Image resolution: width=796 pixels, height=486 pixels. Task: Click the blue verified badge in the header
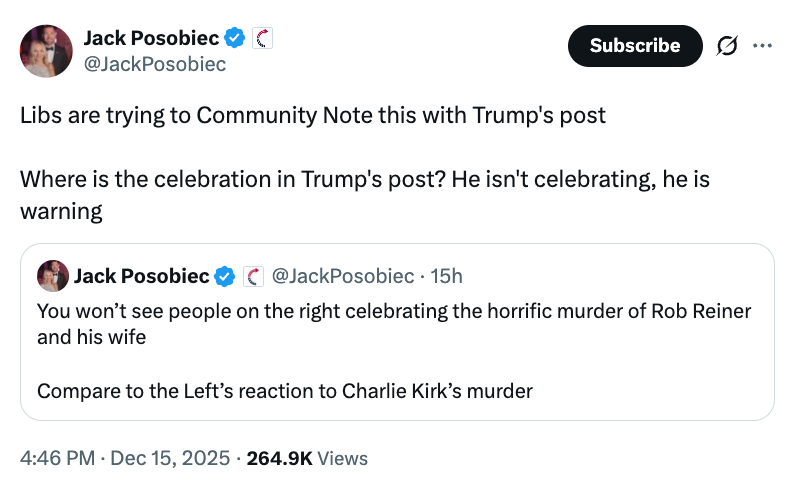(x=235, y=39)
